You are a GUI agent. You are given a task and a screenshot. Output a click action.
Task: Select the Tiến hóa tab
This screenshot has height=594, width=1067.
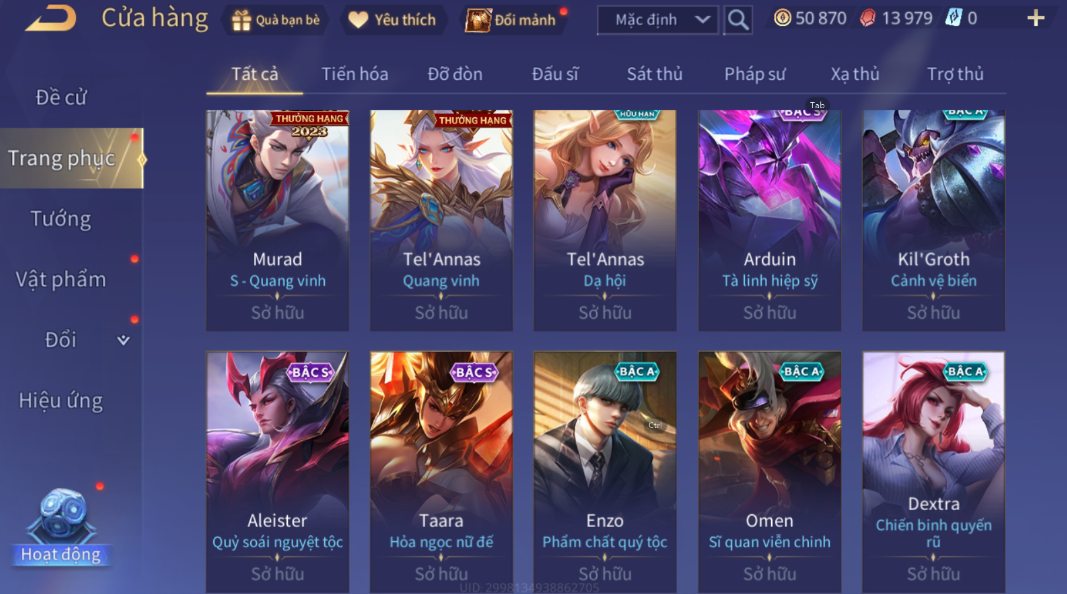(x=355, y=74)
